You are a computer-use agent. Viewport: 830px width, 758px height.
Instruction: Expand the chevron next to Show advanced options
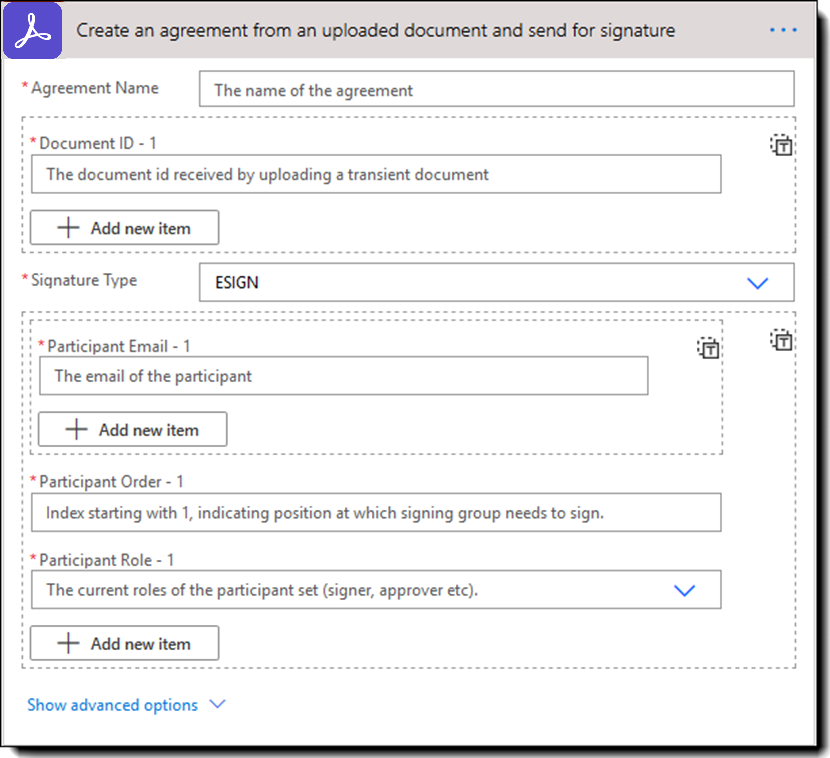coord(217,705)
